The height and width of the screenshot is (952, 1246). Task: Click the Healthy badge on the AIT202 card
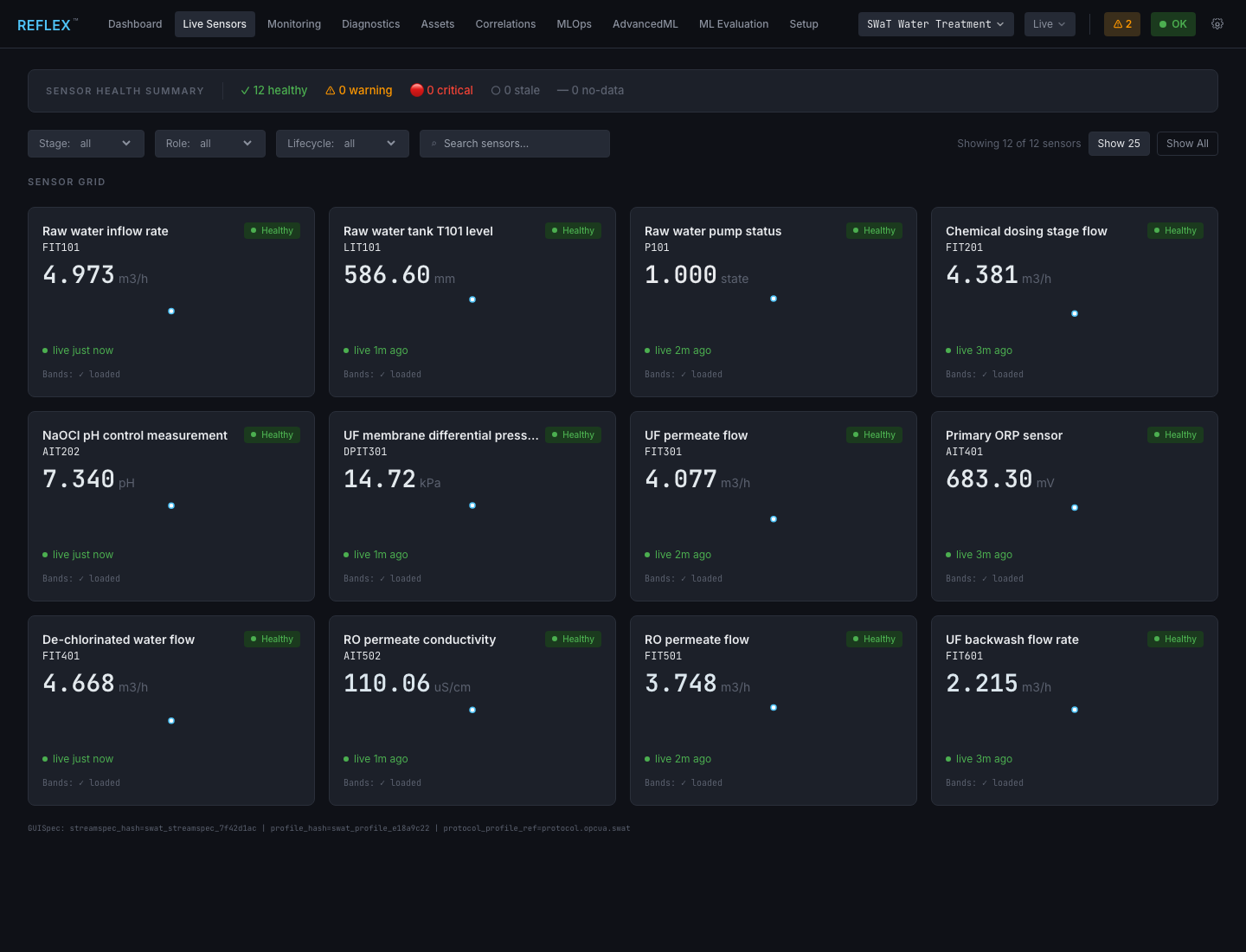[x=272, y=434]
